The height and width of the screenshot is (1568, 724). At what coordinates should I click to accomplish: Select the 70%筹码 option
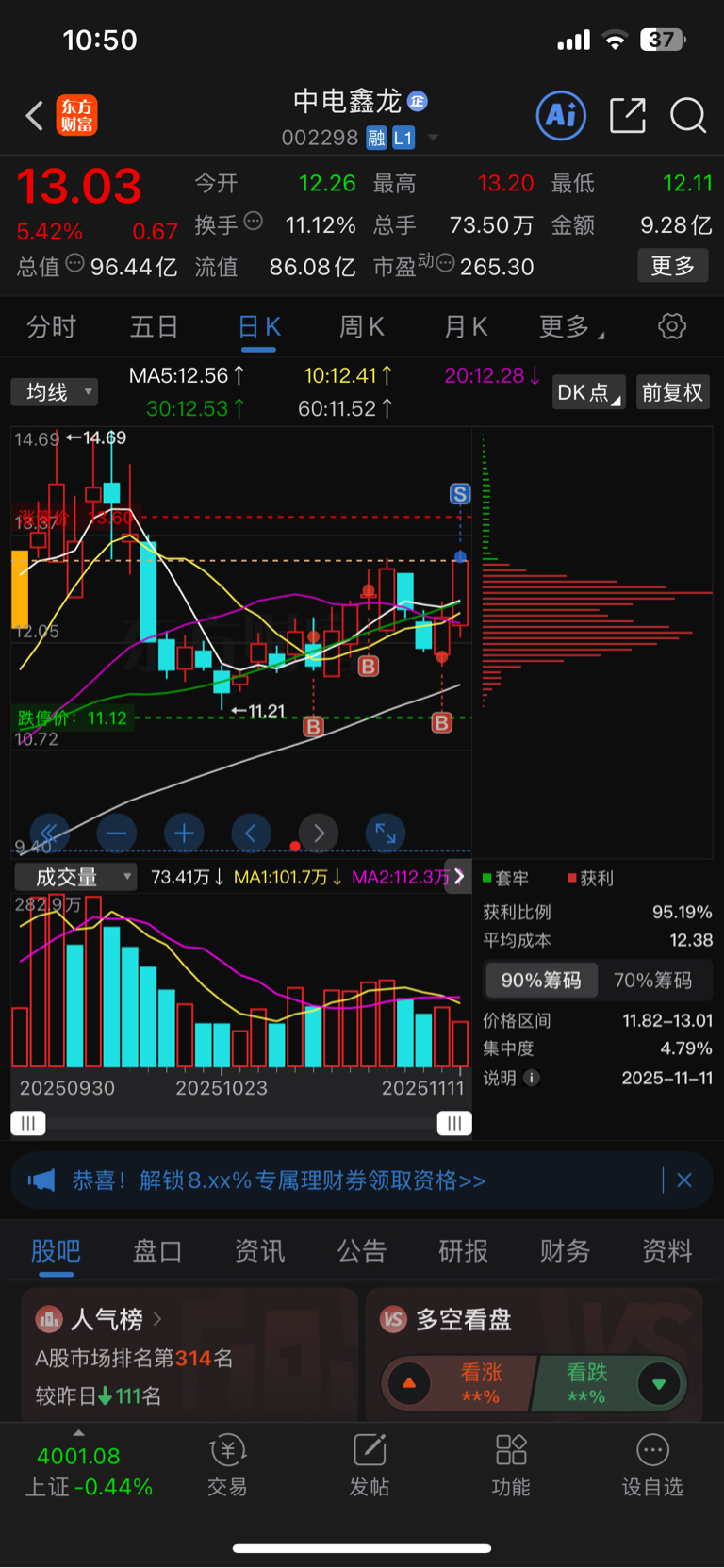(x=653, y=981)
